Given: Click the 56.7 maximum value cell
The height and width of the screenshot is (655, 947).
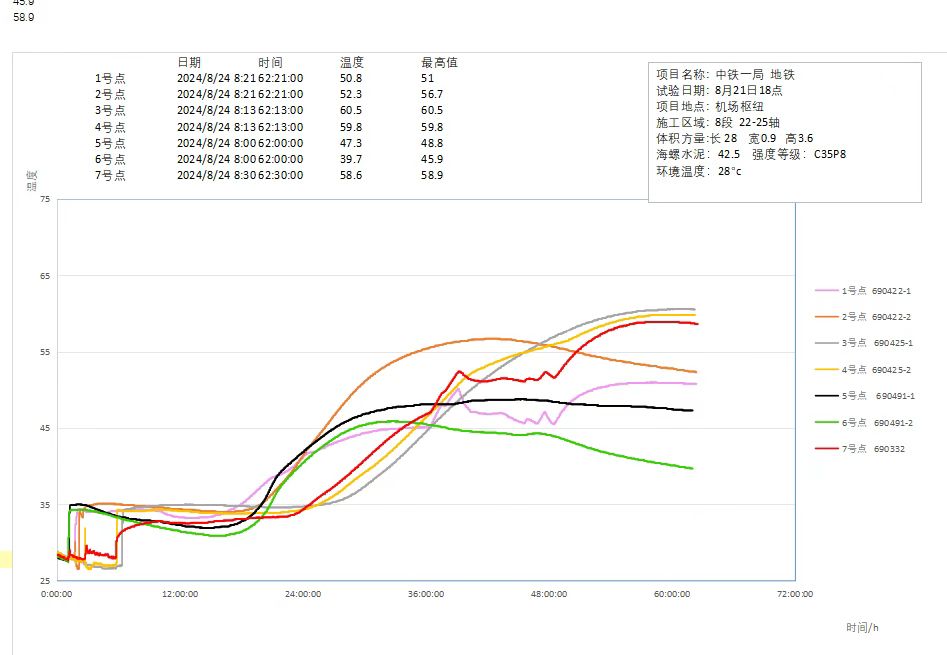Looking at the screenshot, I should pyautogui.click(x=432, y=94).
